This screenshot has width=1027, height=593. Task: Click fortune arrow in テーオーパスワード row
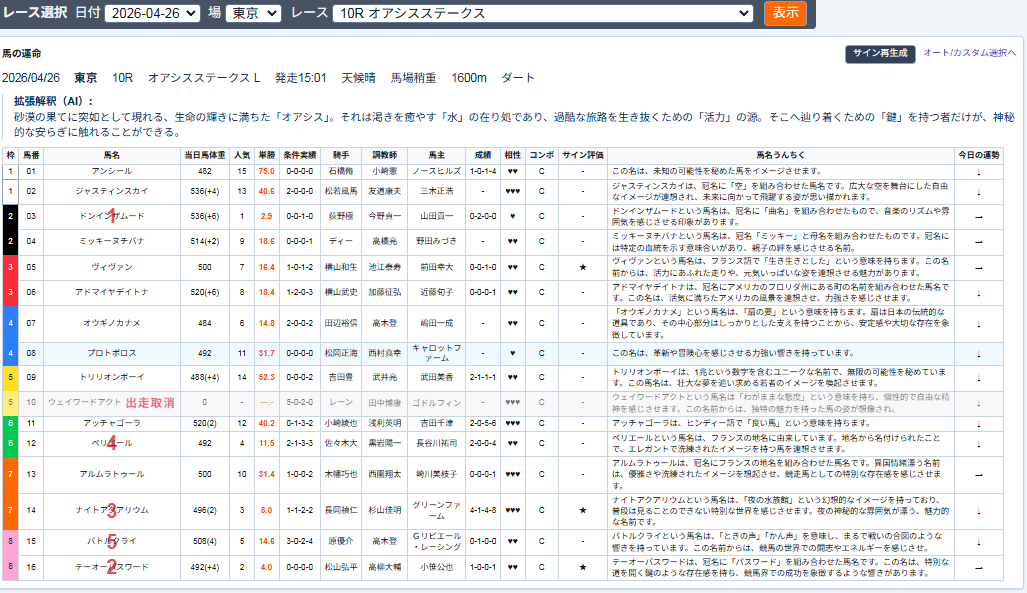pyautogui.click(x=979, y=567)
